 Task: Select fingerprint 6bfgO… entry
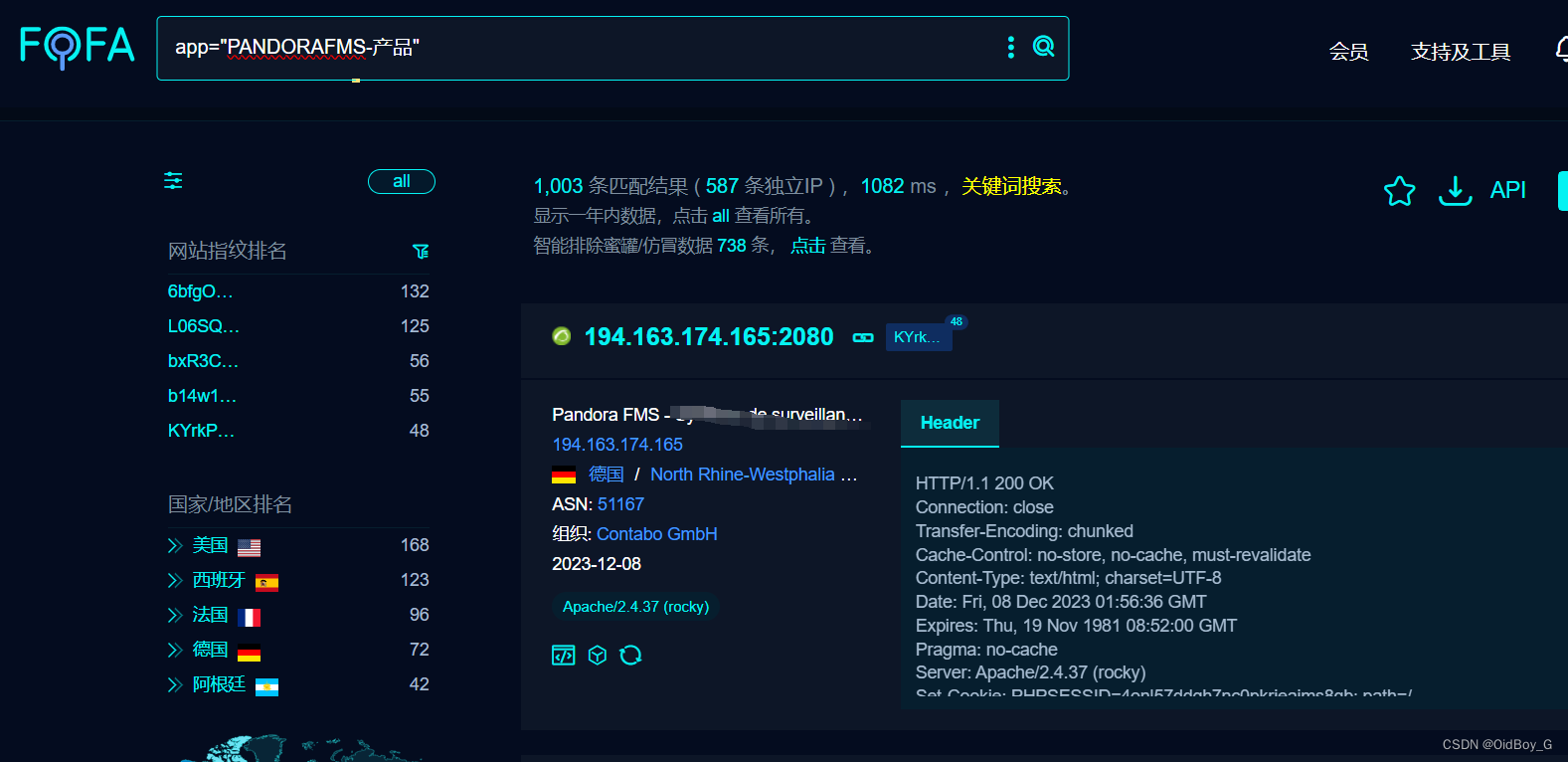point(200,291)
